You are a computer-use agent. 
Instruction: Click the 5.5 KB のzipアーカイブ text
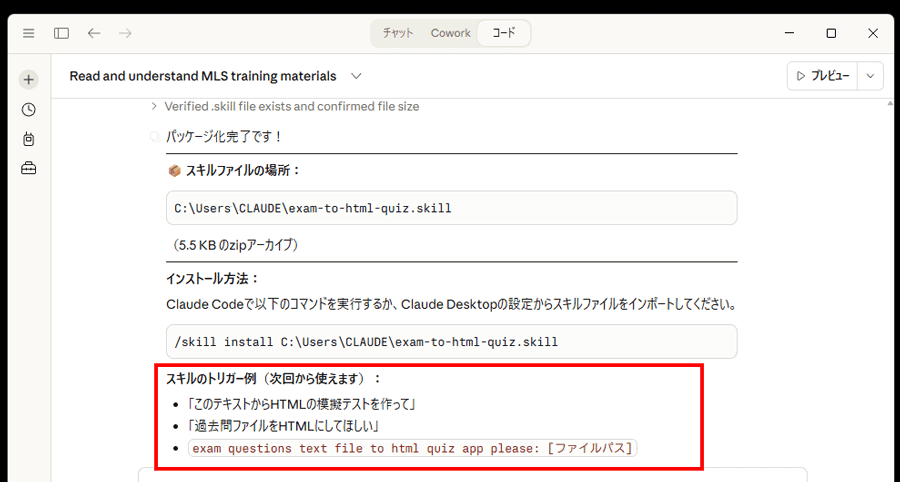[235, 245]
